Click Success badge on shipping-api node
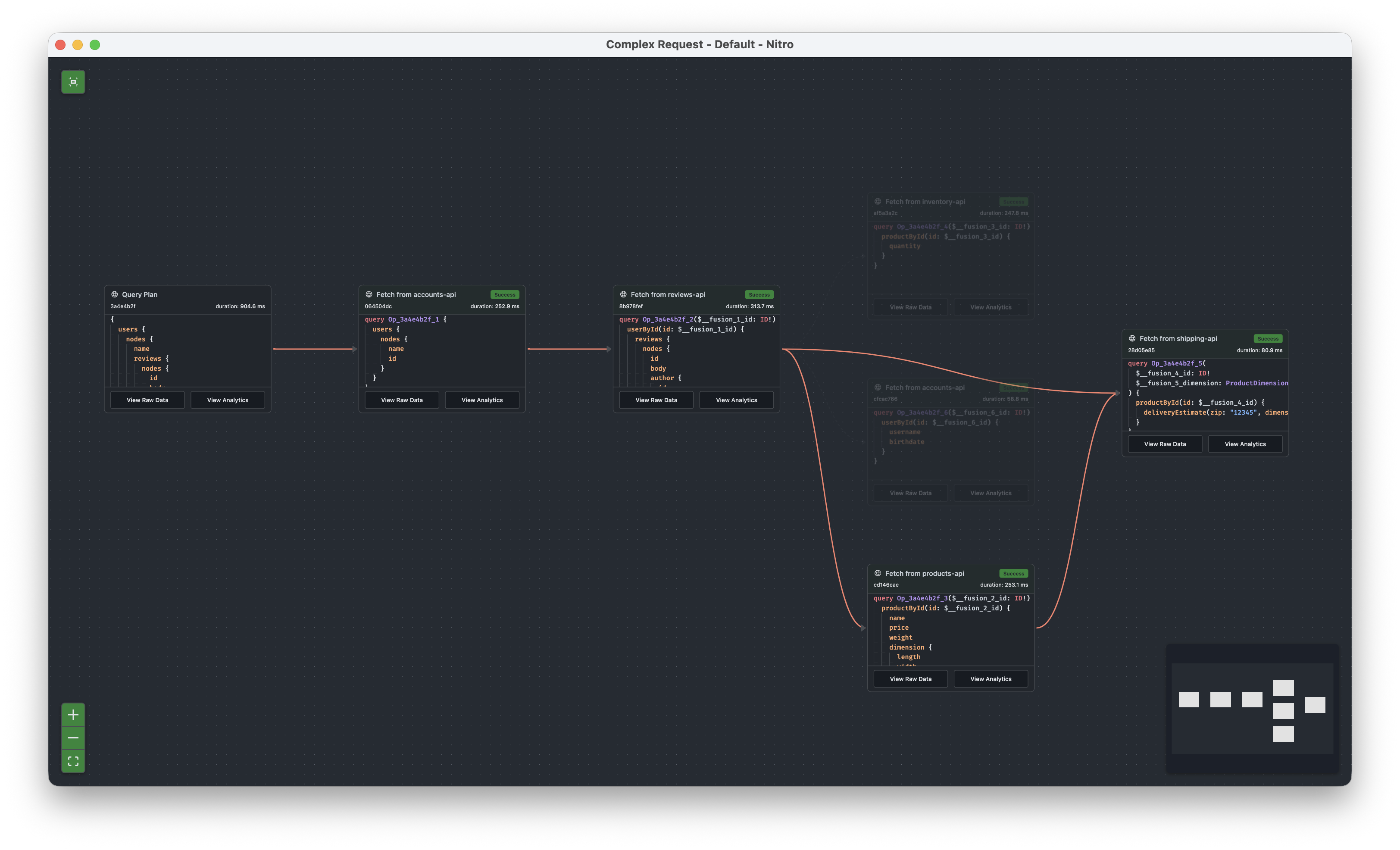This screenshot has width=1400, height=850. click(1268, 339)
